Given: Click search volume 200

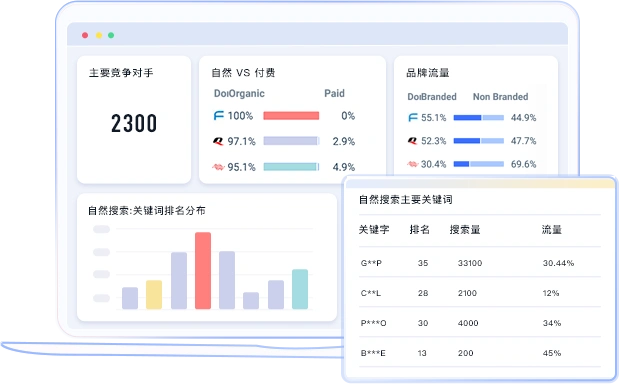Looking at the screenshot, I should pos(465,353).
